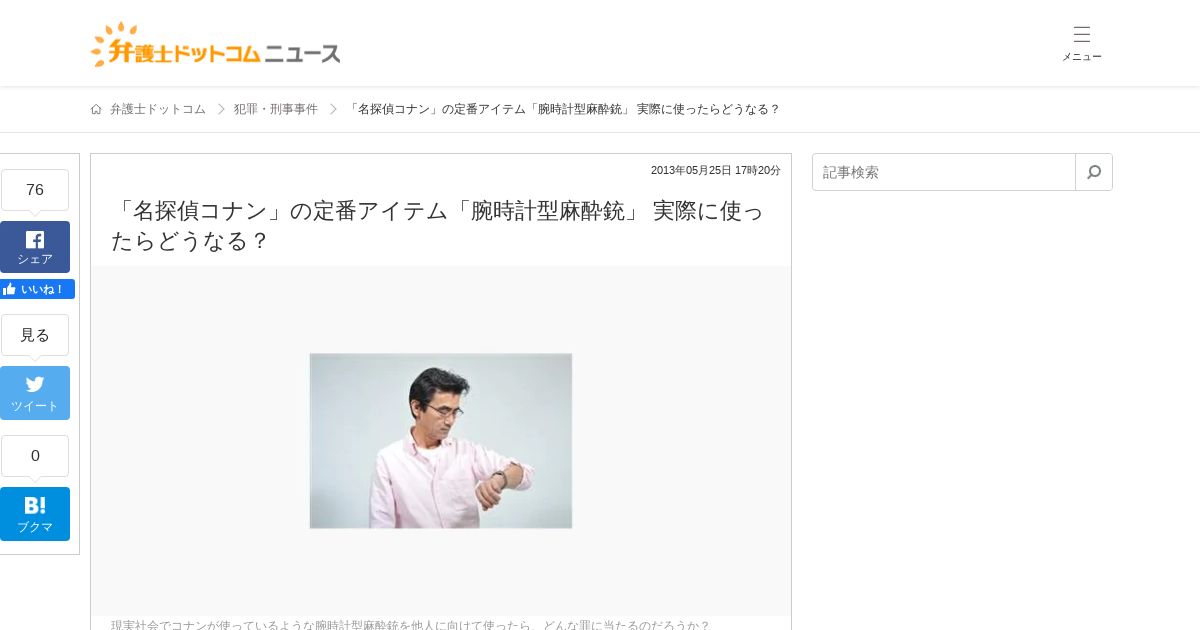This screenshot has width=1200, height=630.
Task: Click the home icon in the breadcrumb
Action: pos(96,109)
